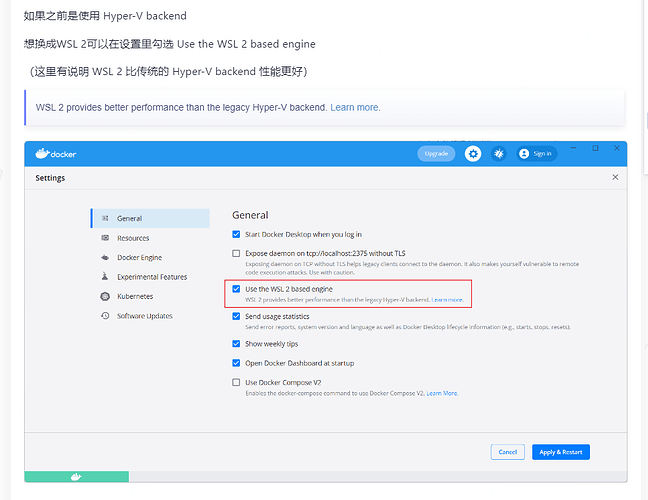Viewport: 648px width, 500px height.
Task: Click the Kubernetes wheel icon
Action: [105, 296]
